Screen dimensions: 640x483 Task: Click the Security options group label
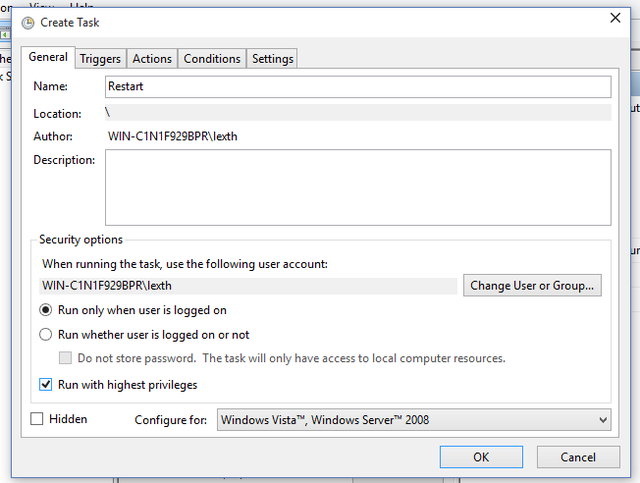(81, 240)
